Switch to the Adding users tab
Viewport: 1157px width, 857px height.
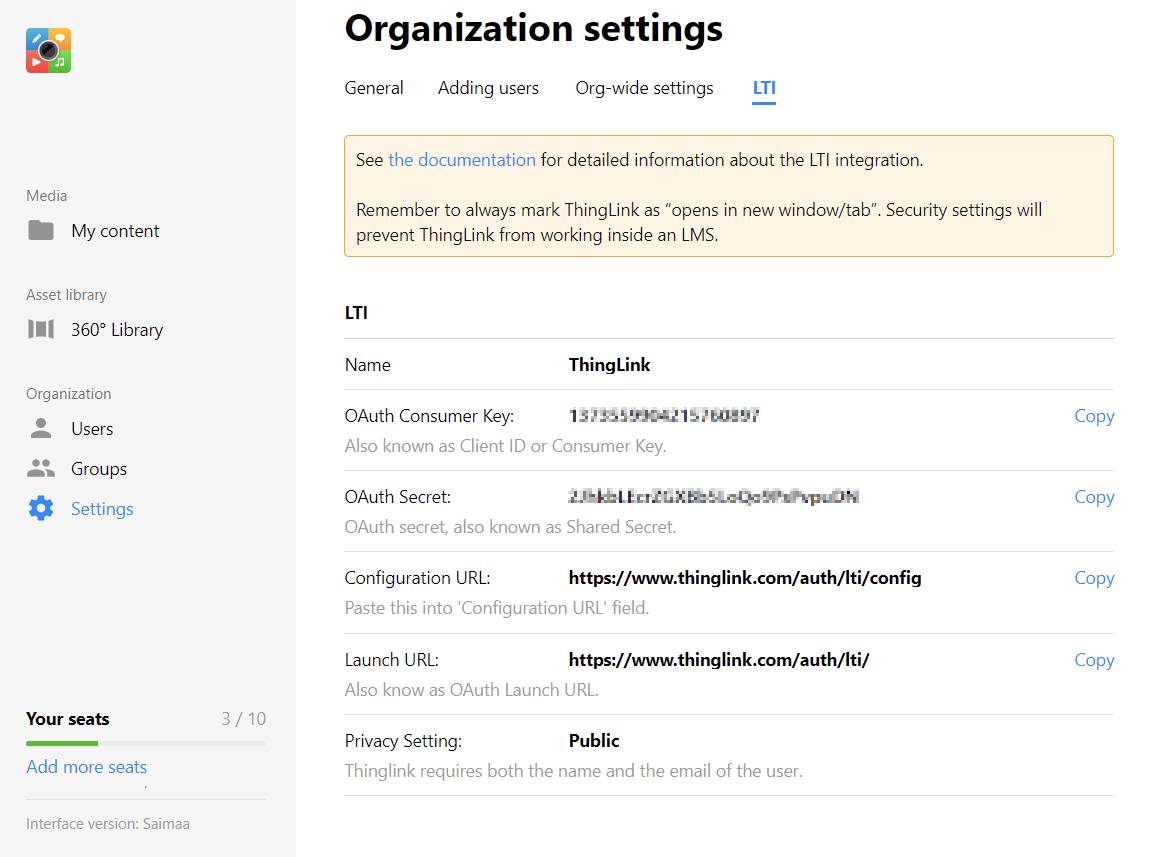(x=488, y=88)
